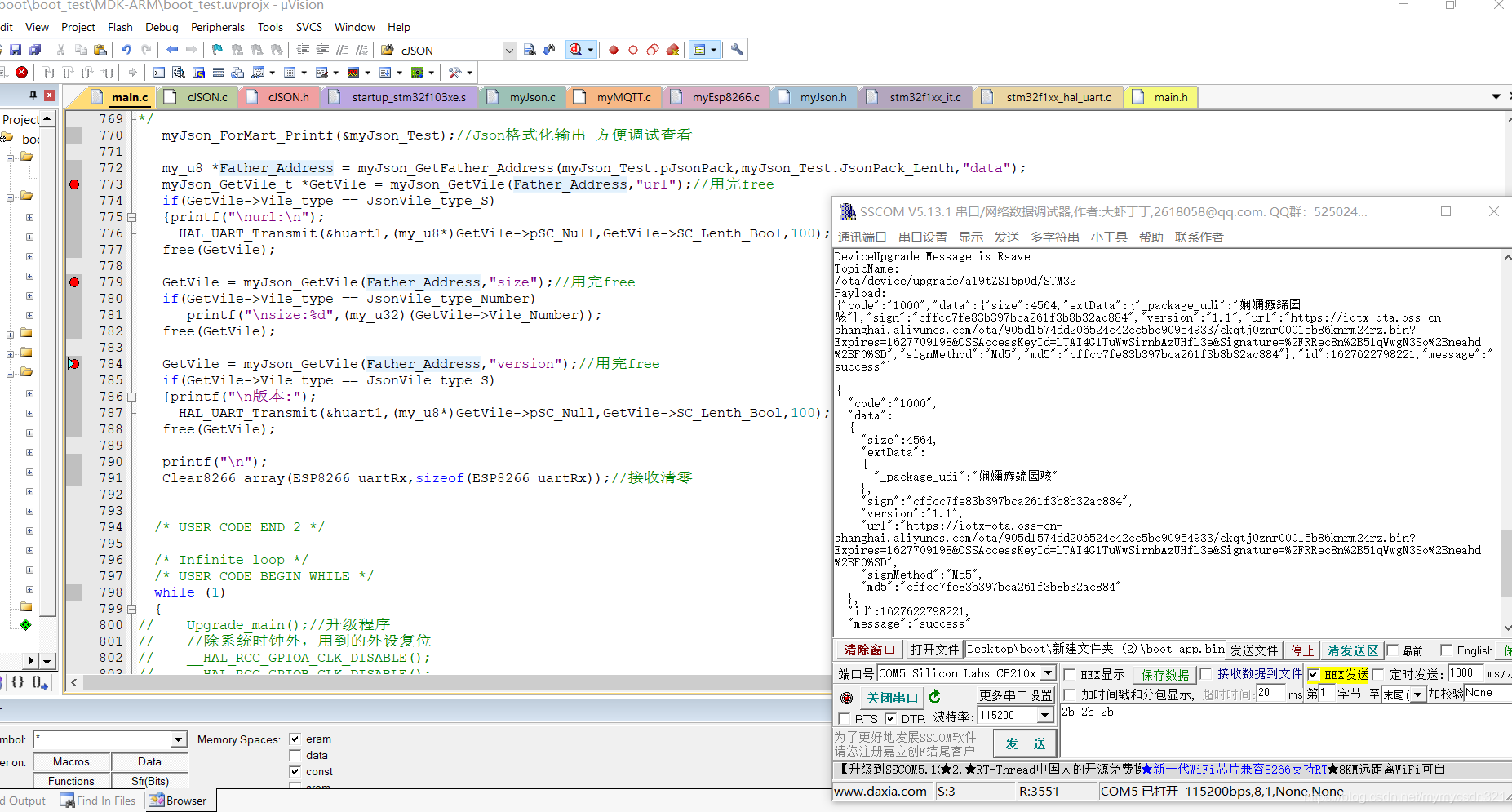Kill all breakpoints via toolbar icon
The width and height of the screenshot is (1512, 812).
click(x=672, y=50)
